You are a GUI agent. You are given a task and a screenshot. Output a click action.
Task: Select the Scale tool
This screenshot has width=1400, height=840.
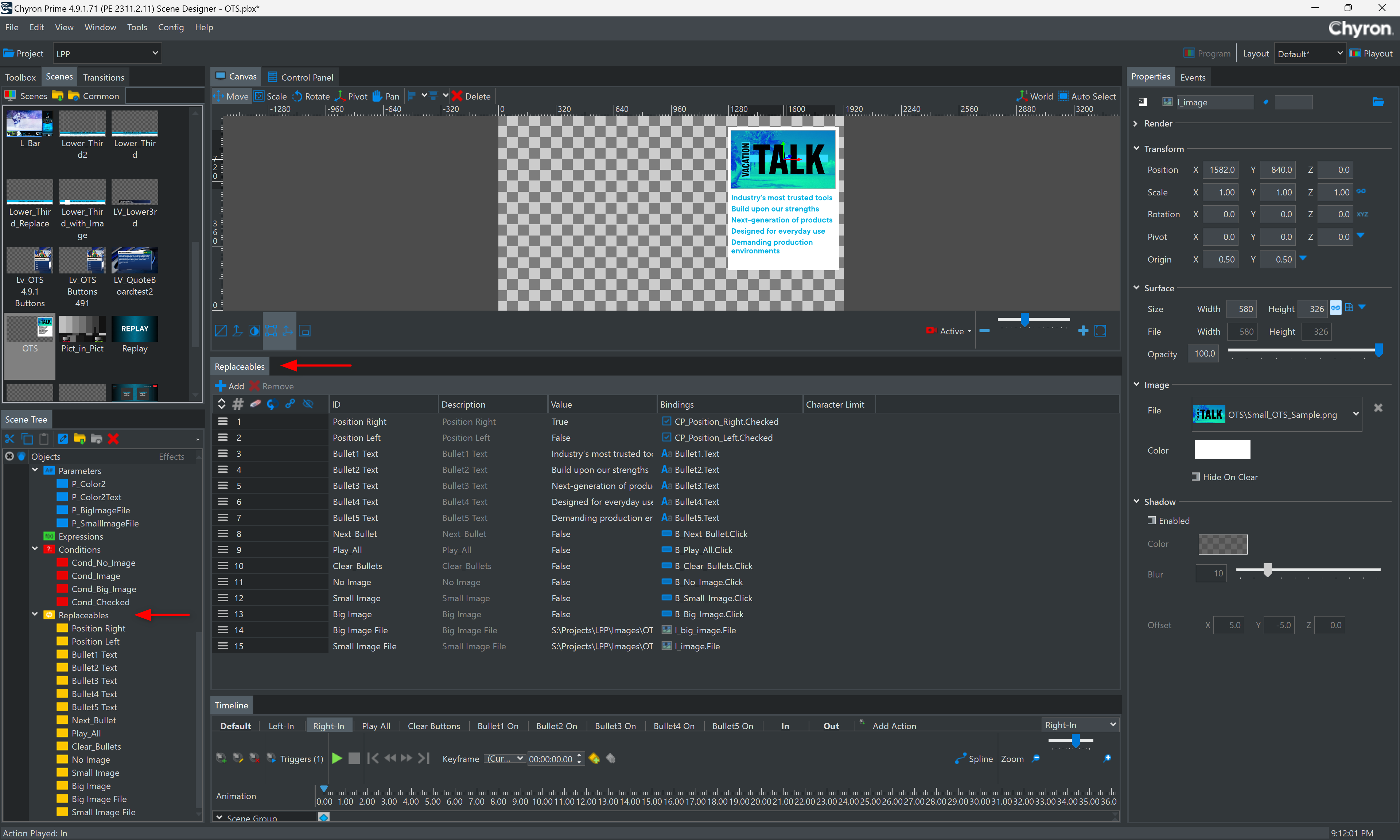pyautogui.click(x=271, y=96)
